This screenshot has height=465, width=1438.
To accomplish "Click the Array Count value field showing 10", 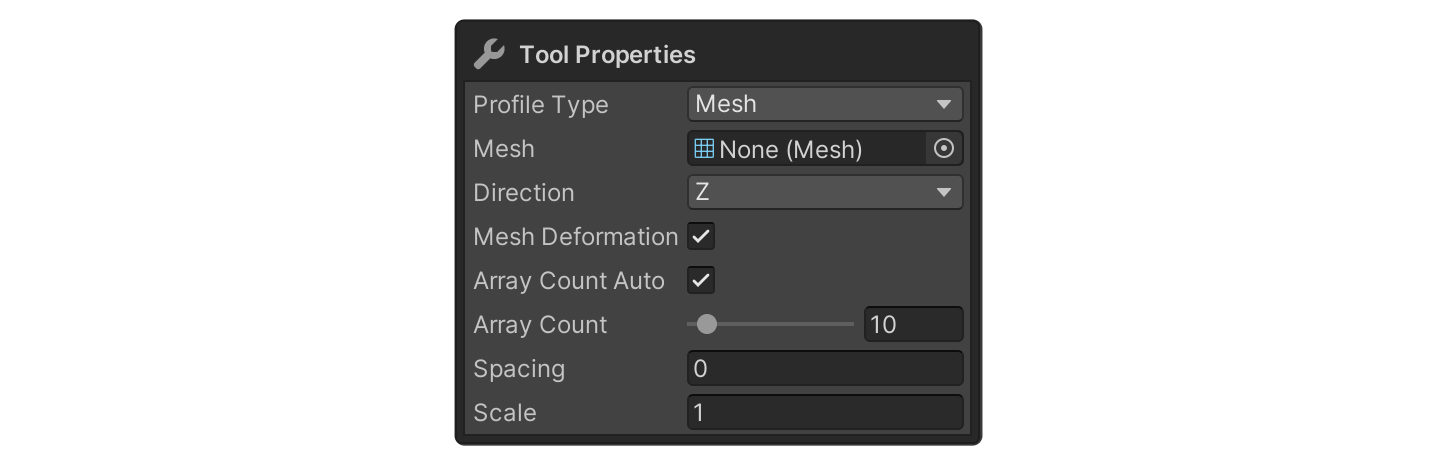I will pos(914,324).
